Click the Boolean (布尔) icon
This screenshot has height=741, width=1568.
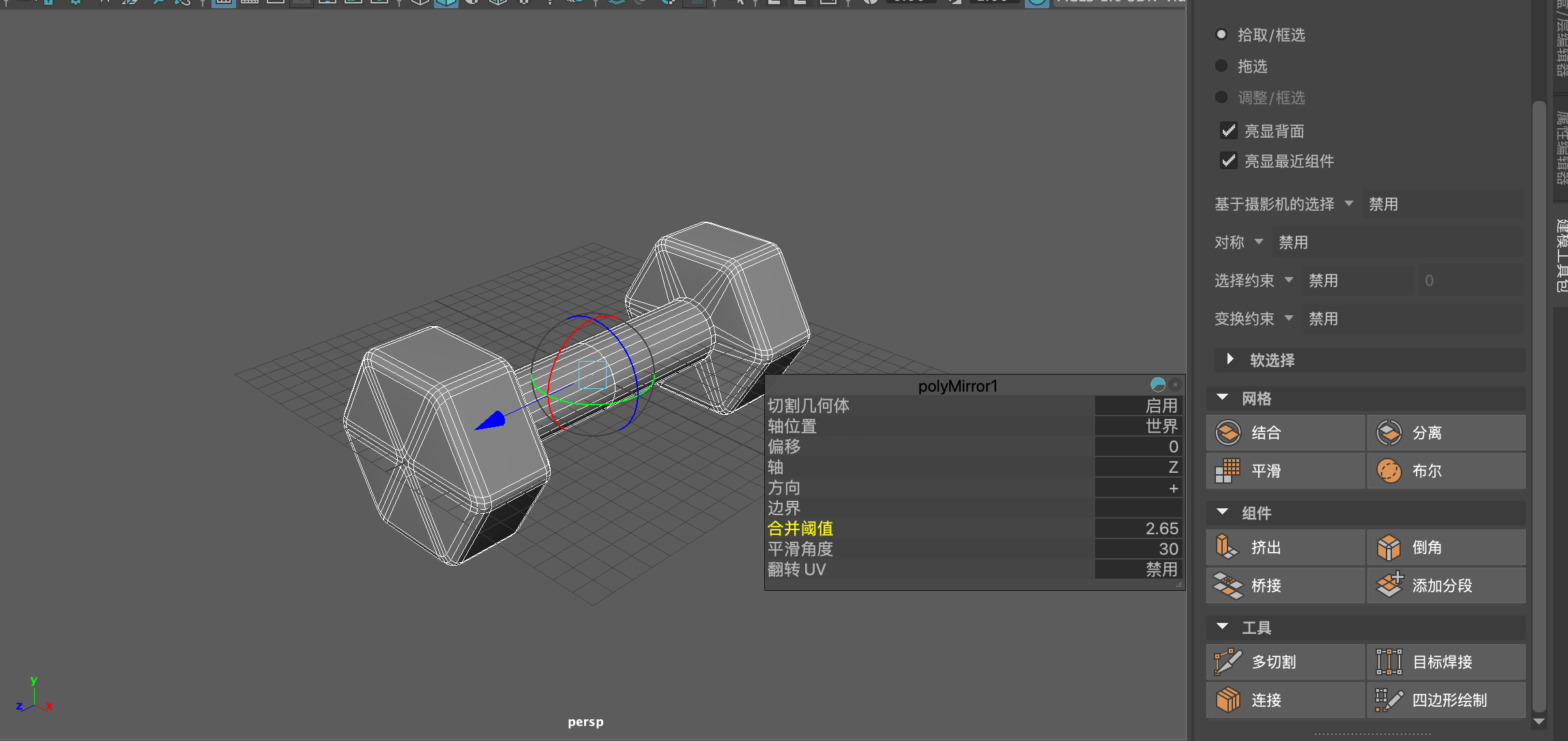point(1389,471)
